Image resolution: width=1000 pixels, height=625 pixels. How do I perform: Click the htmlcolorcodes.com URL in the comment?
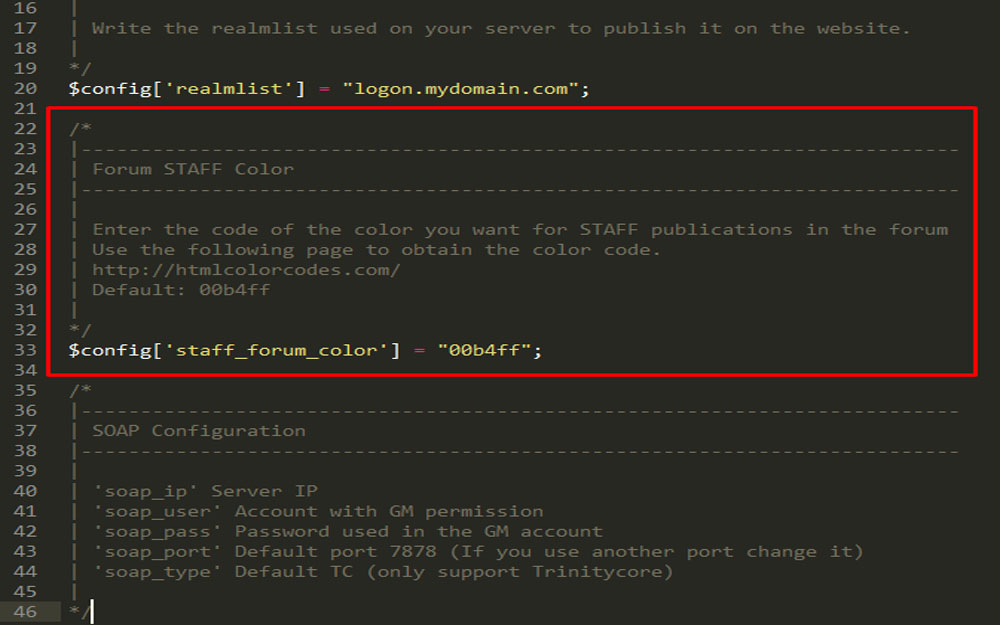point(246,270)
